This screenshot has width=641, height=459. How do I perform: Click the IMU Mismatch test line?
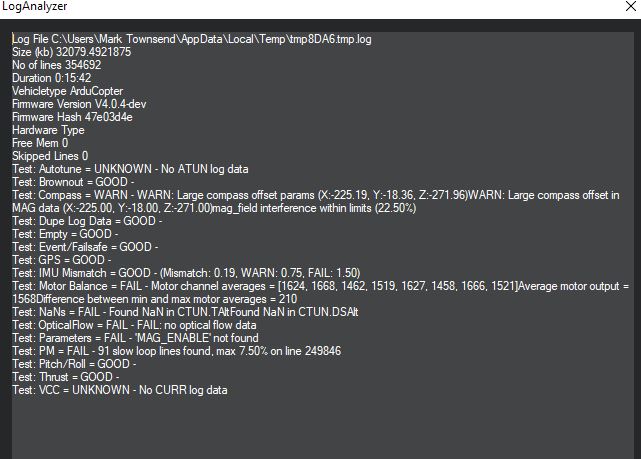click(x=186, y=273)
